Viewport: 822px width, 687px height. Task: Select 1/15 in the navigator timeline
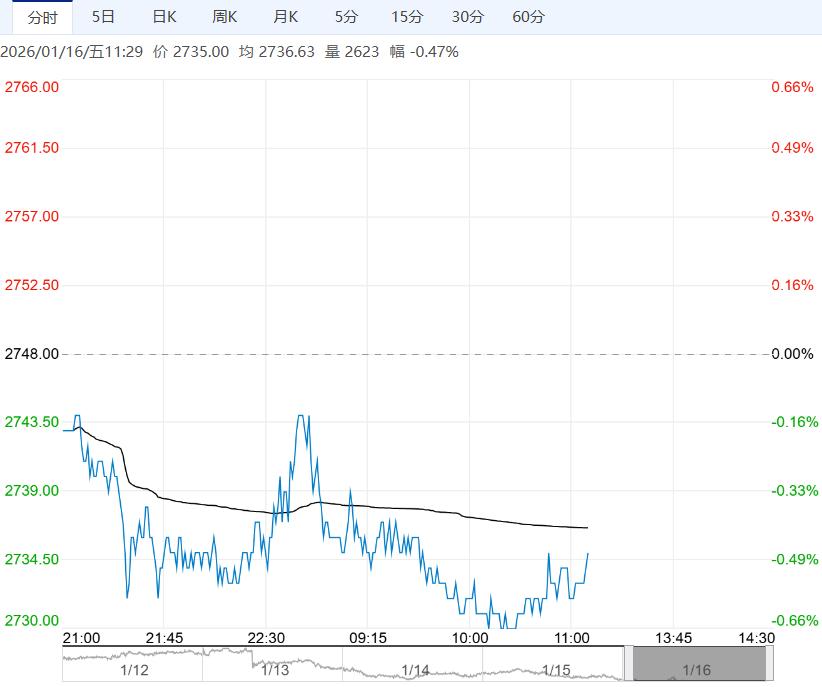coord(556,670)
